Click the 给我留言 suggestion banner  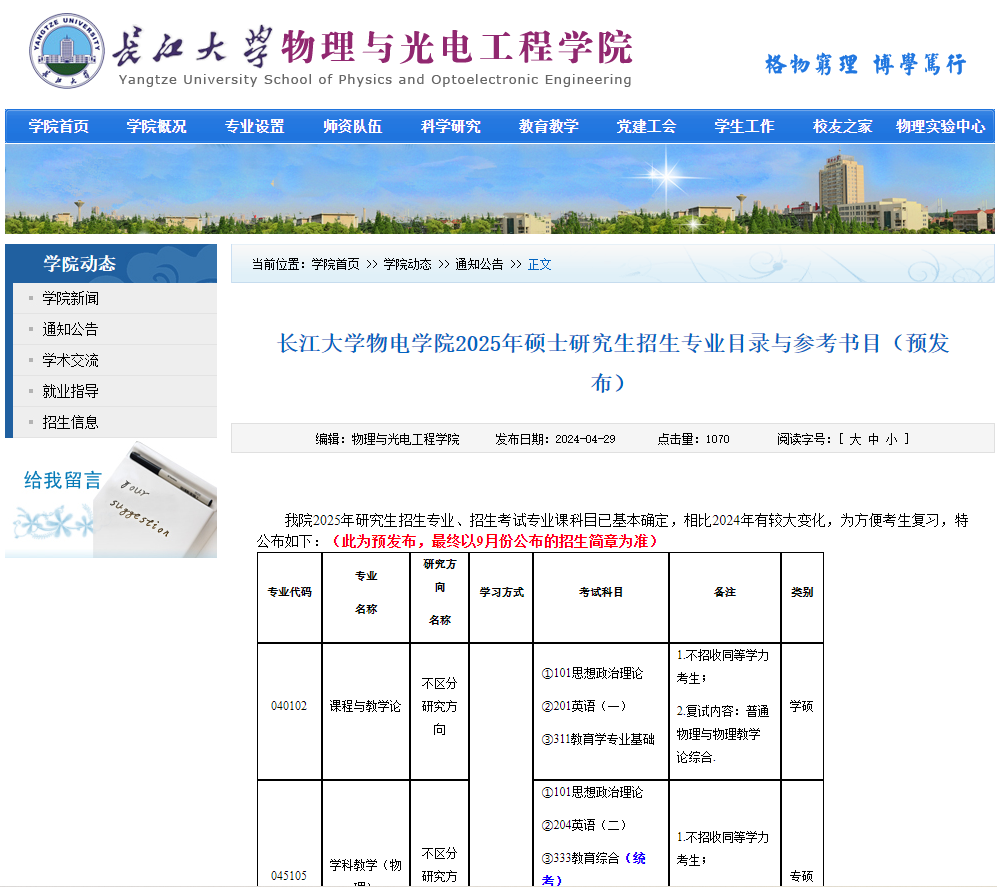tap(111, 499)
